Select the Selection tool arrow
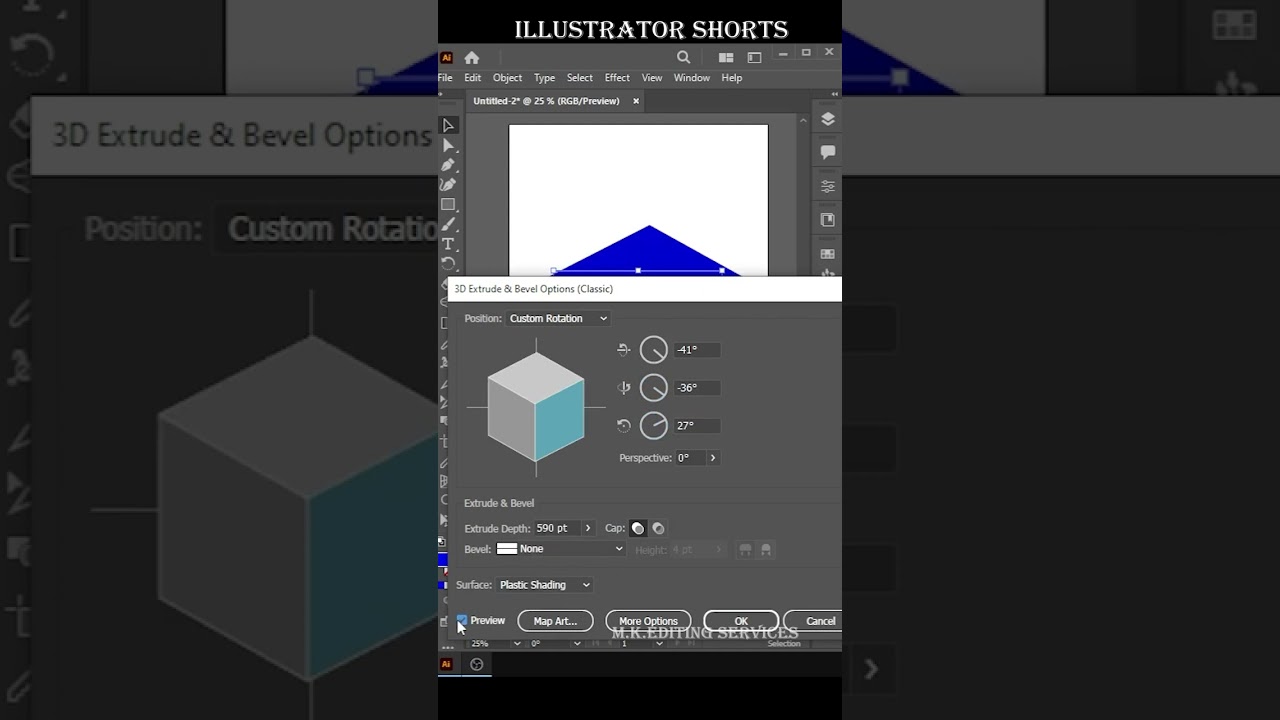This screenshot has width=1280, height=720. click(448, 125)
